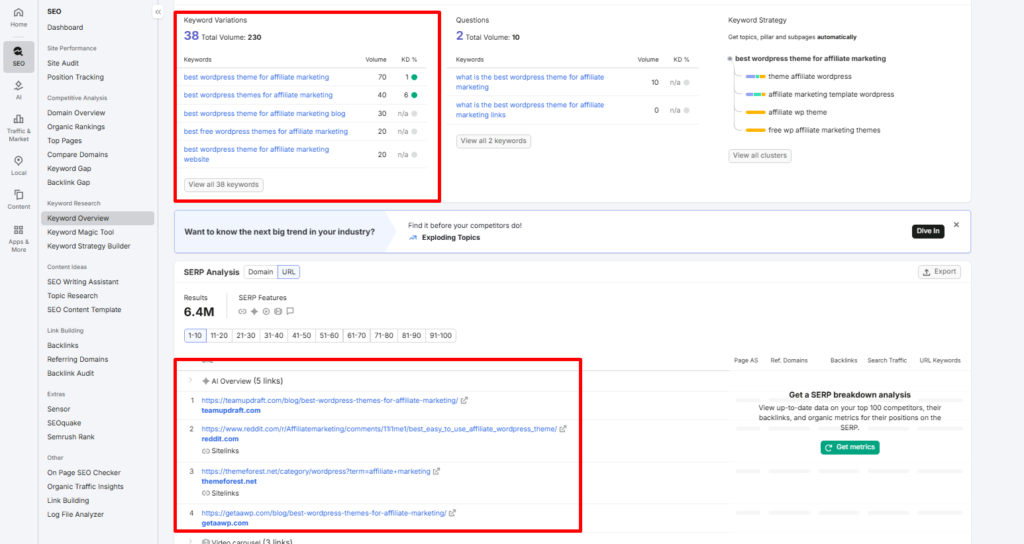Image resolution: width=1024 pixels, height=544 pixels.
Task: Click View all 2 keywords button
Action: coord(493,141)
